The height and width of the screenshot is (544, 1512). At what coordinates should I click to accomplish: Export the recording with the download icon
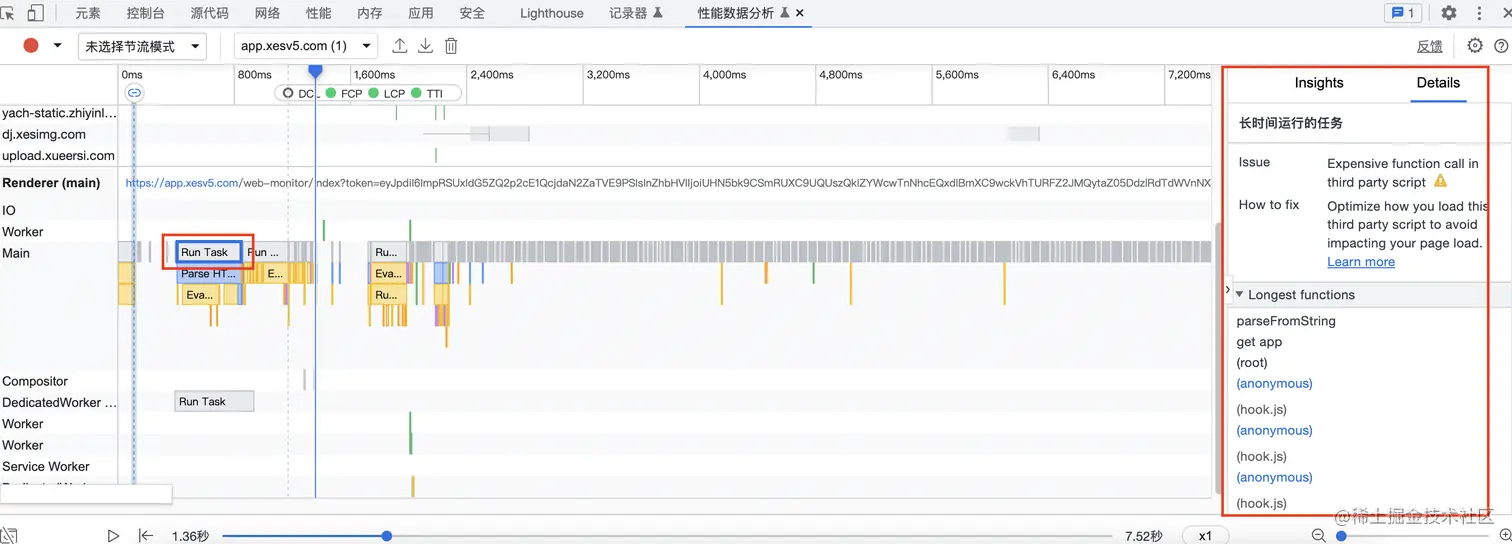pos(425,46)
